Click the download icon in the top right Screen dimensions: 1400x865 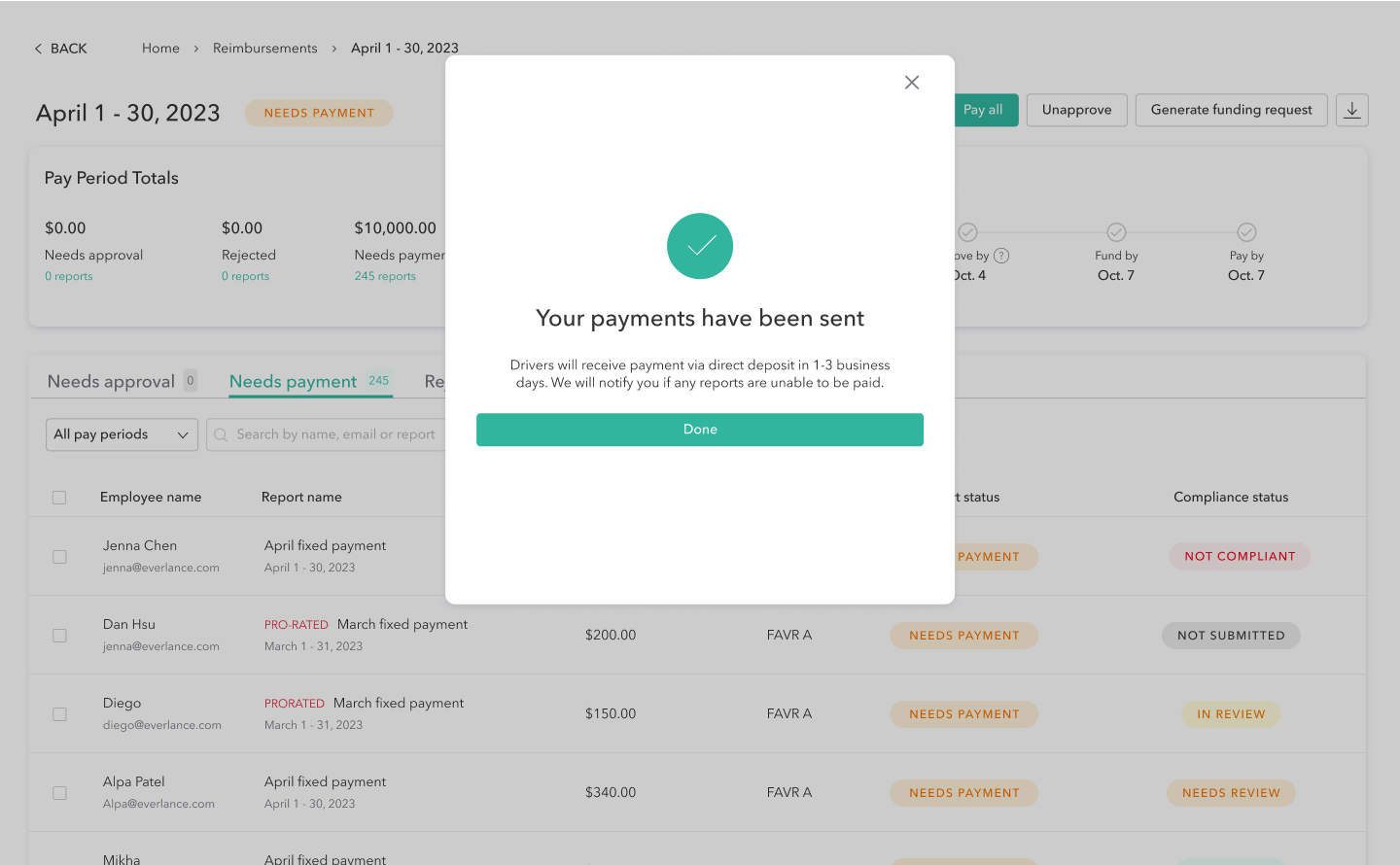pos(1351,110)
